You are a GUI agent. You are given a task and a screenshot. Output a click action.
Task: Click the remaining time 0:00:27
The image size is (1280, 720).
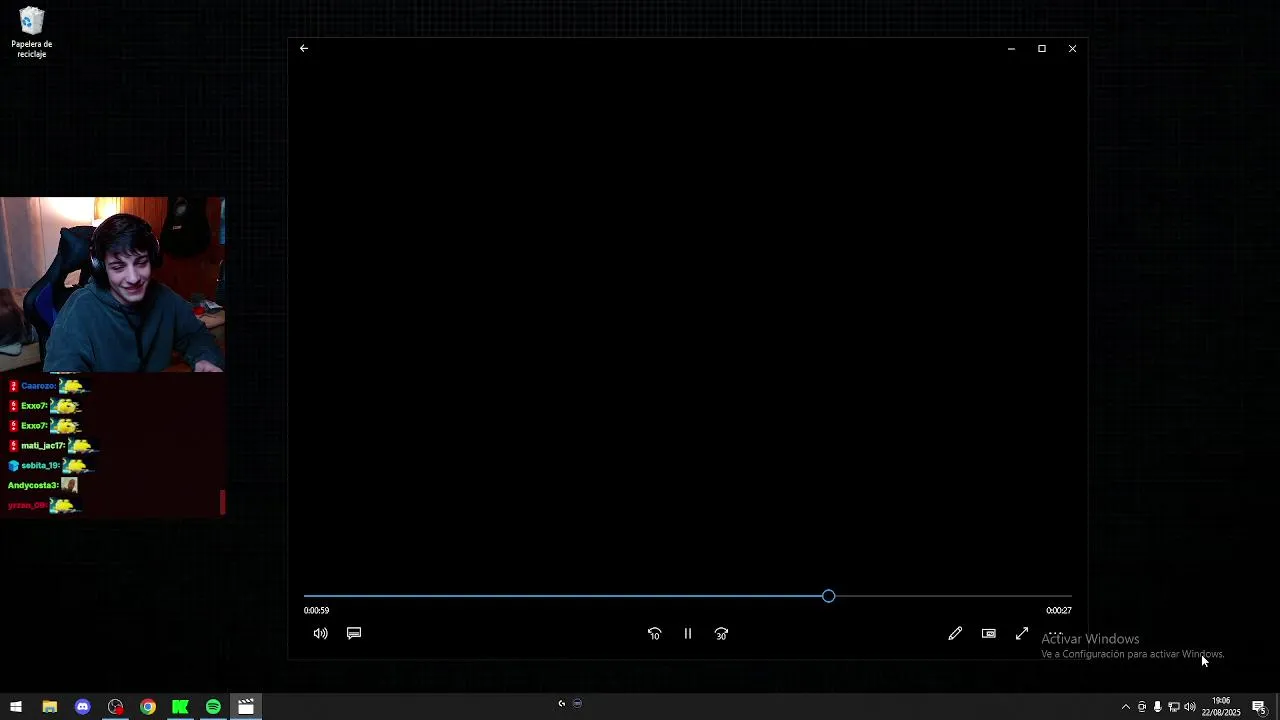[x=1059, y=610]
